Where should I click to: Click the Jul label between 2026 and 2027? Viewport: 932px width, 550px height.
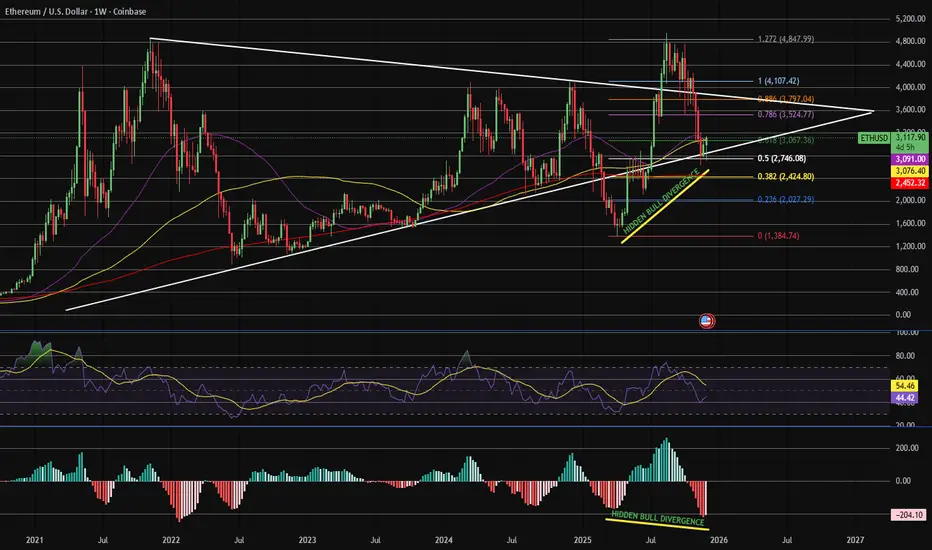[787, 540]
